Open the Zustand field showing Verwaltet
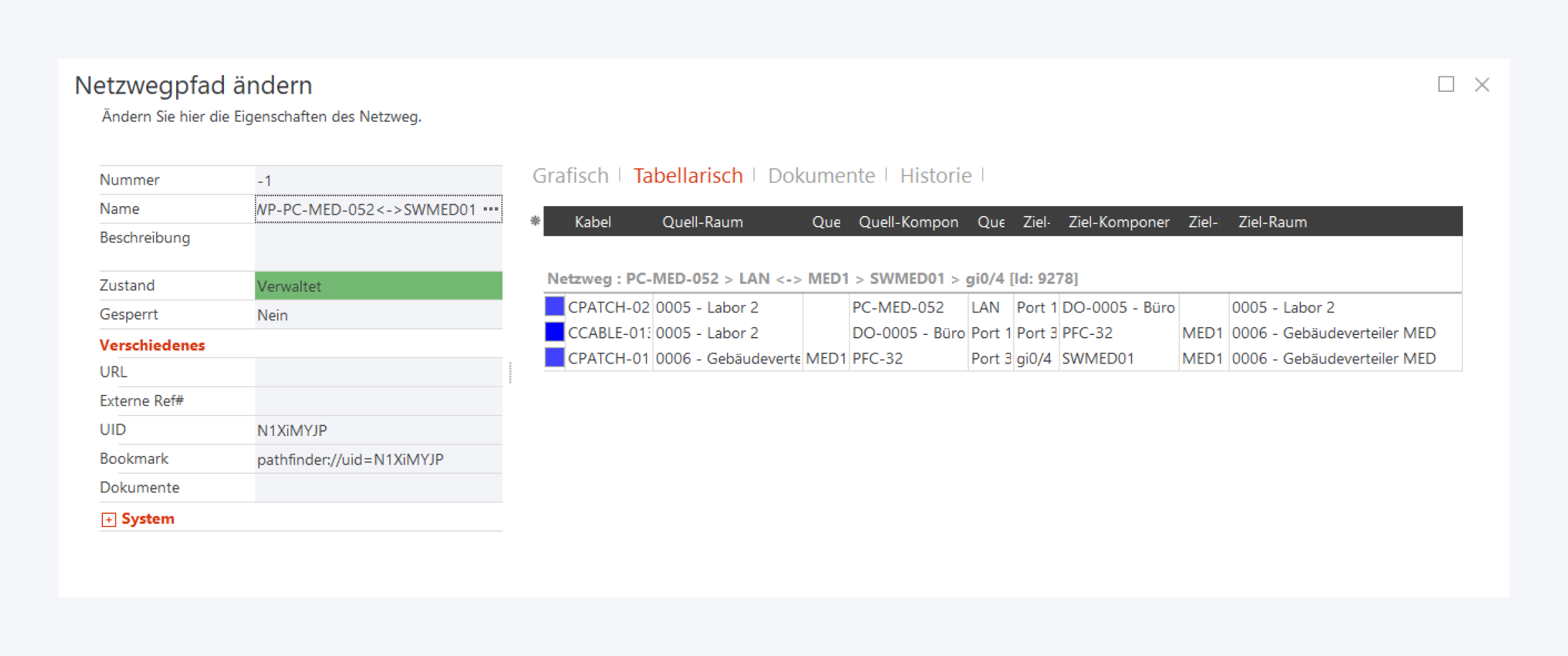 tap(378, 286)
